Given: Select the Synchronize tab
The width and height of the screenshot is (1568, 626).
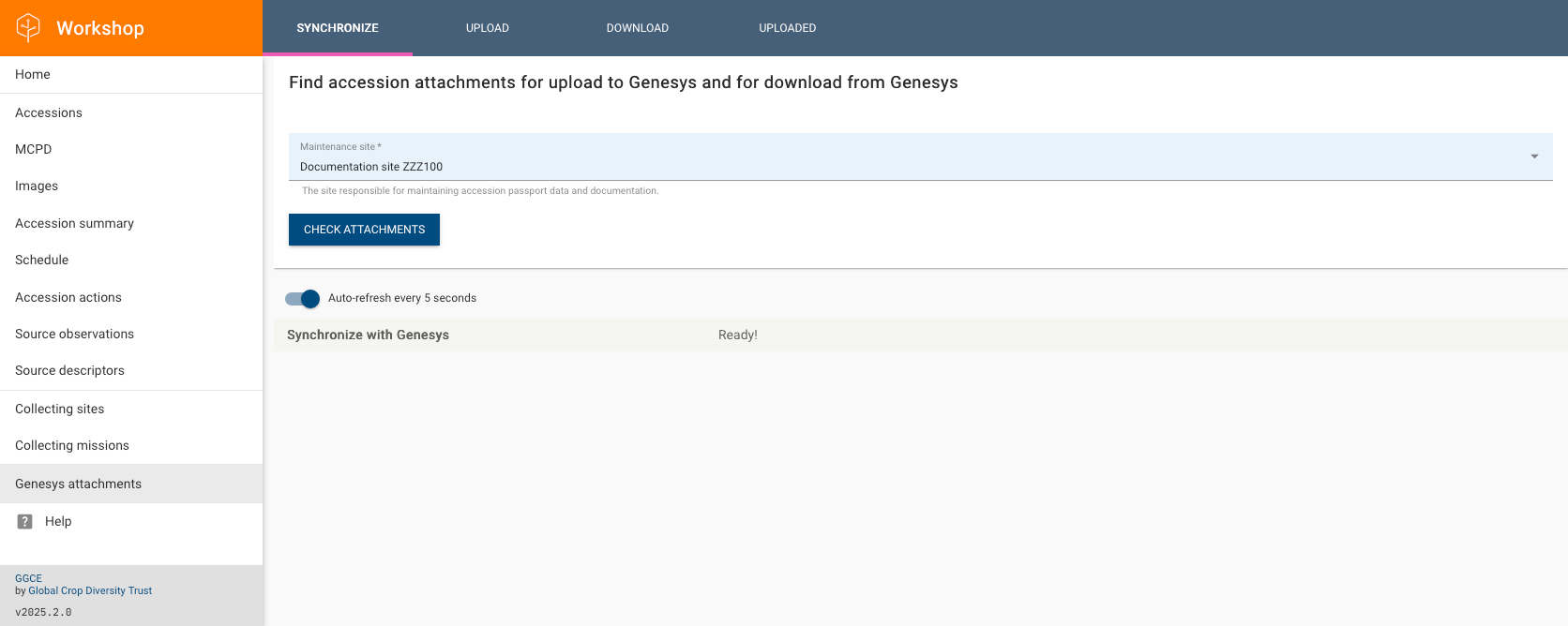Looking at the screenshot, I should [x=338, y=28].
